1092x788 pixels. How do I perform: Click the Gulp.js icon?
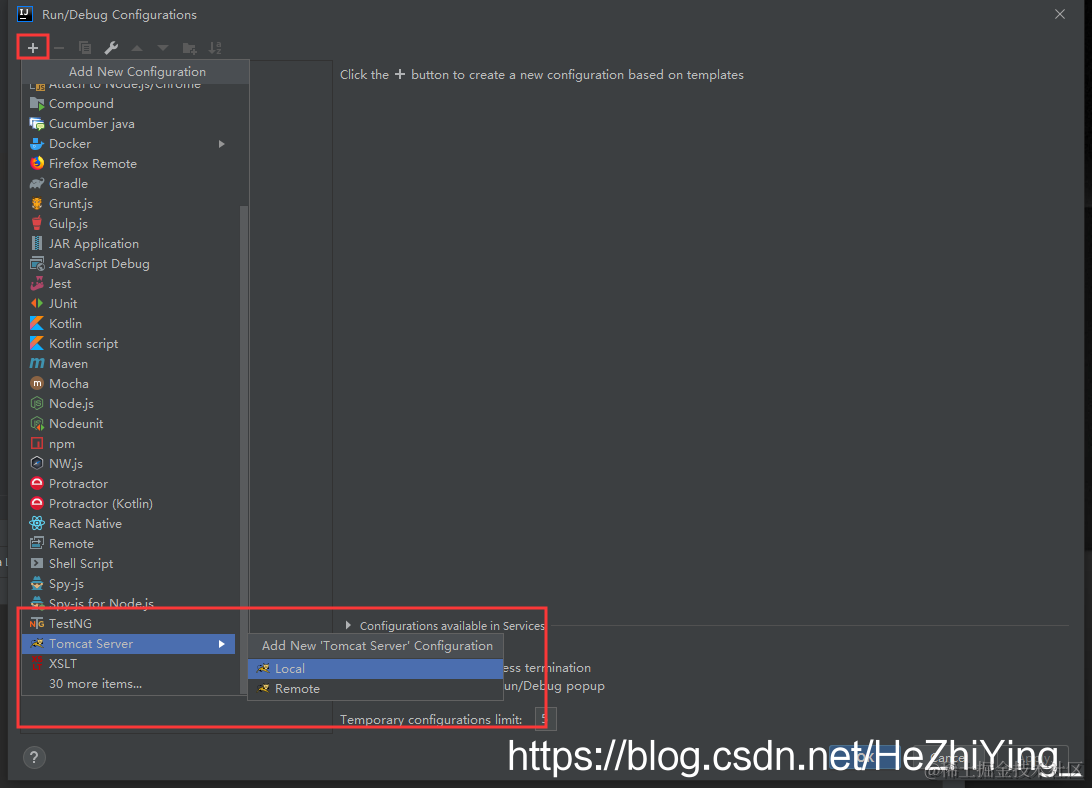[37, 224]
